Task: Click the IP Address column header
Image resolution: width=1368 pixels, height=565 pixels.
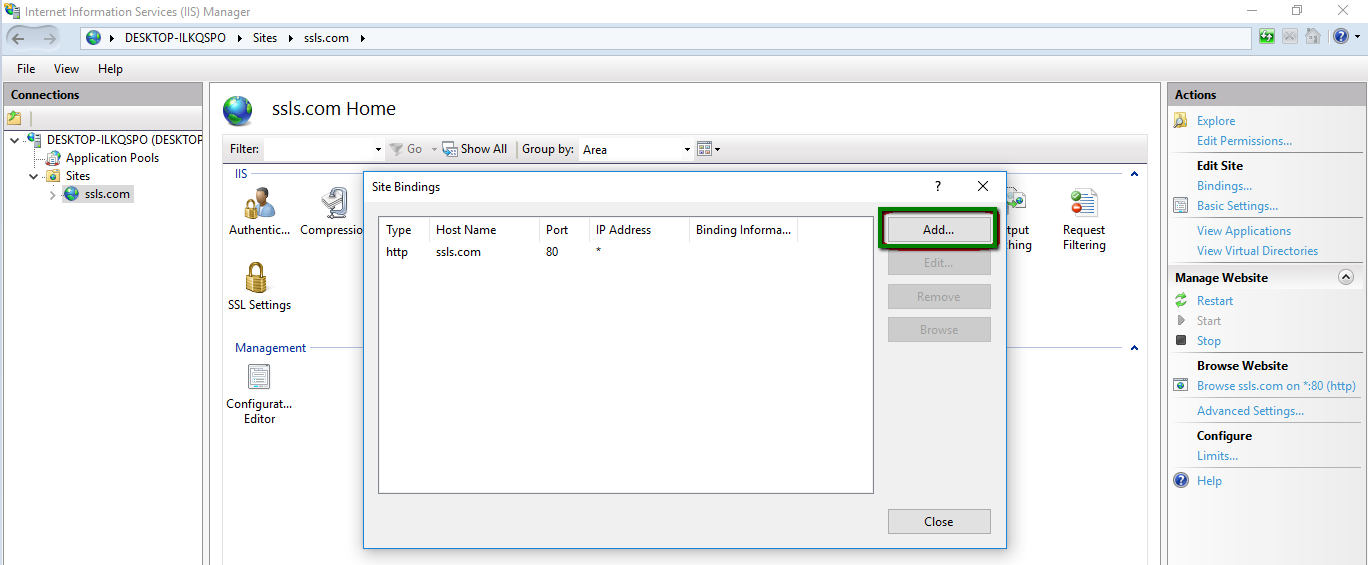Action: coord(640,230)
